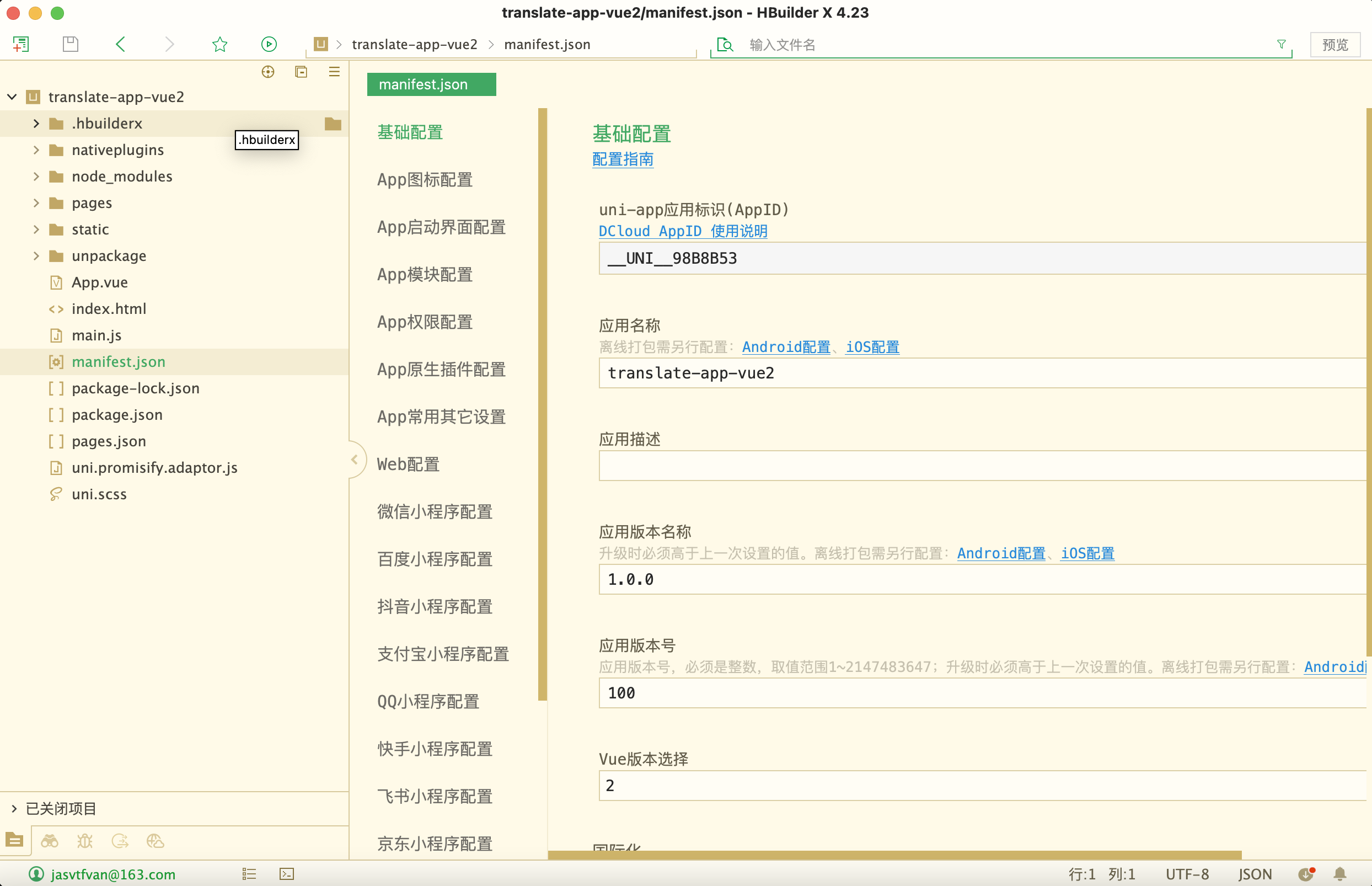Screen dimensions: 1372x886
Task: Click the bug debug icon at bottom
Action: point(84,841)
